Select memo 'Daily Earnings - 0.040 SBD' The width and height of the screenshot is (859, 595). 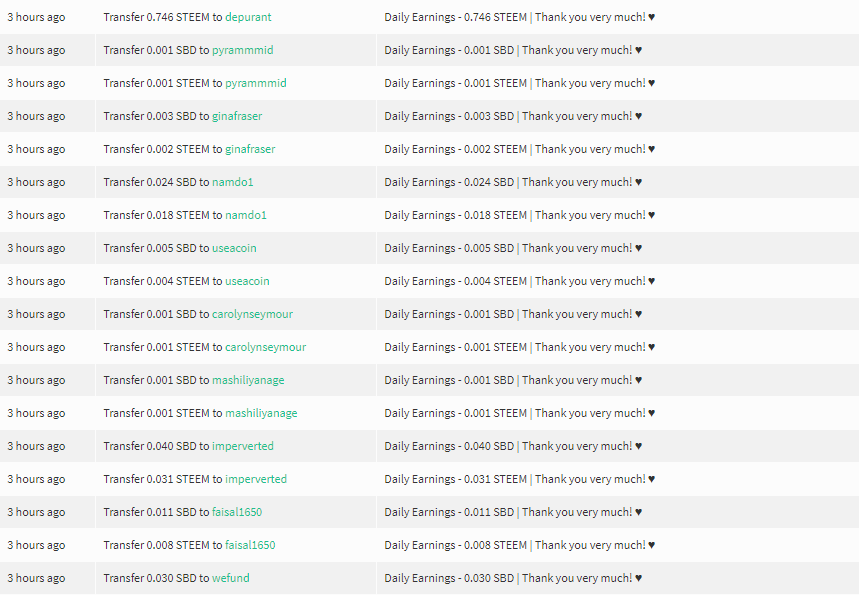[449, 446]
